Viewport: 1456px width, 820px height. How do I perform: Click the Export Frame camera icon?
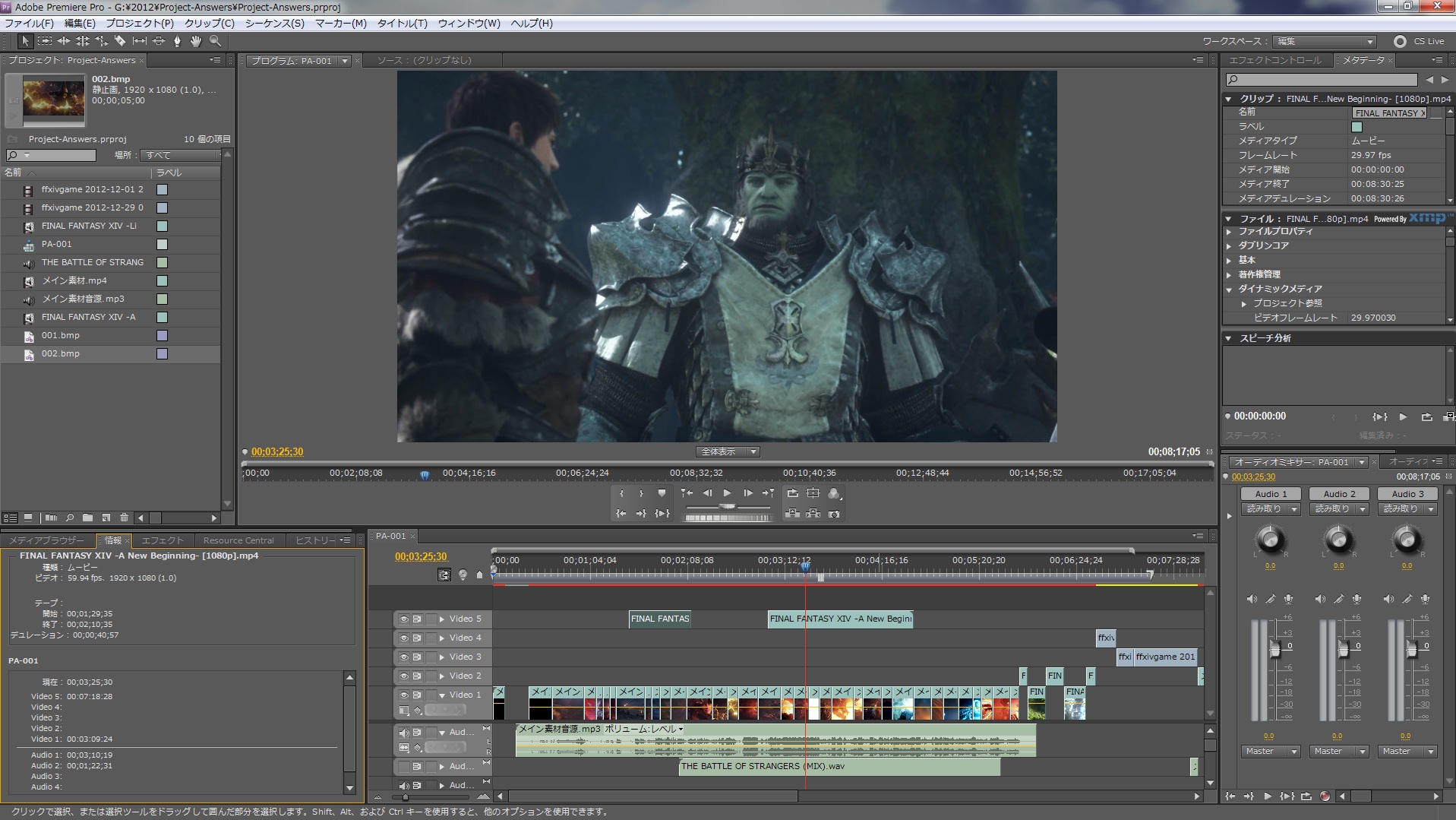click(834, 514)
